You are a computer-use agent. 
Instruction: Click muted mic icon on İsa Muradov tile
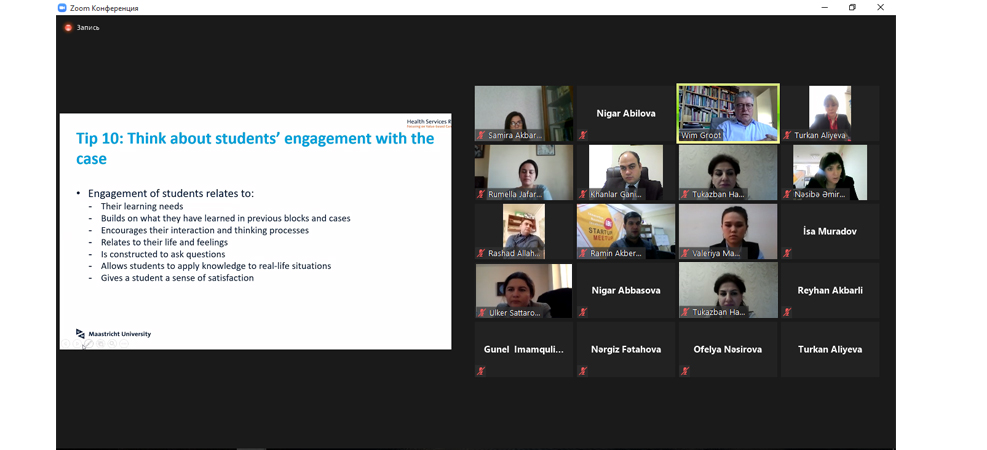[786, 253]
